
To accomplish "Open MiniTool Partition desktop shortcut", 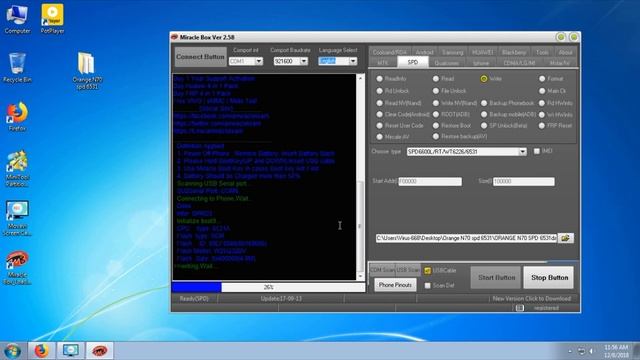I will click(x=17, y=169).
